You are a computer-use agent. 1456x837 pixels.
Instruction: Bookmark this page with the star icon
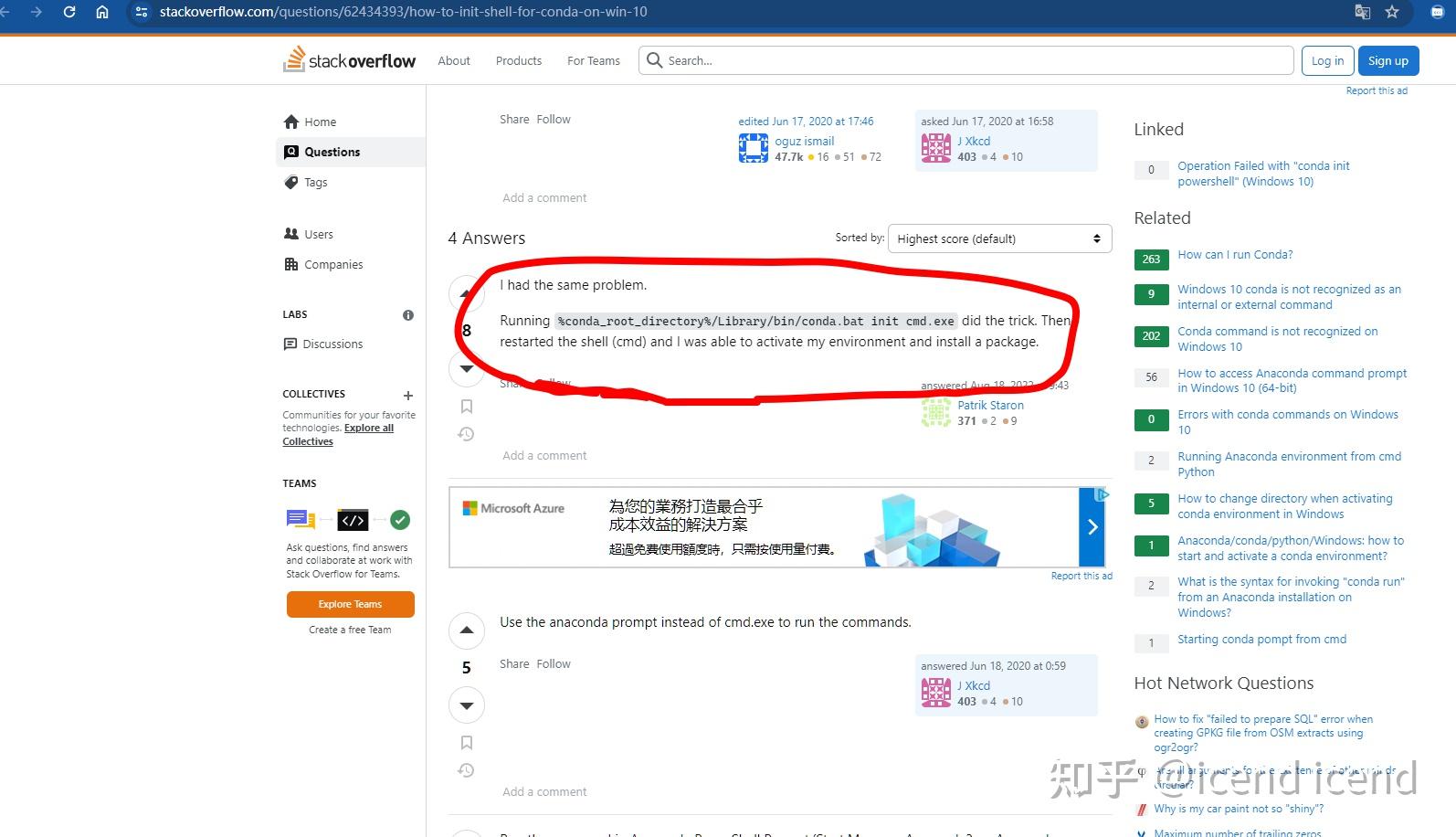[x=1392, y=12]
